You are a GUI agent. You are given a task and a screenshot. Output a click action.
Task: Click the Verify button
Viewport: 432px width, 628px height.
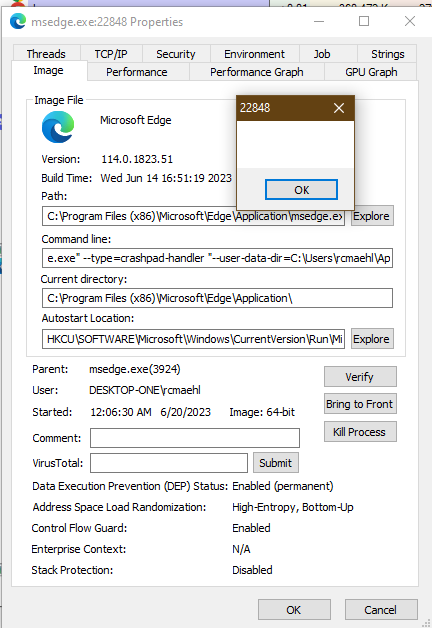tap(360, 377)
